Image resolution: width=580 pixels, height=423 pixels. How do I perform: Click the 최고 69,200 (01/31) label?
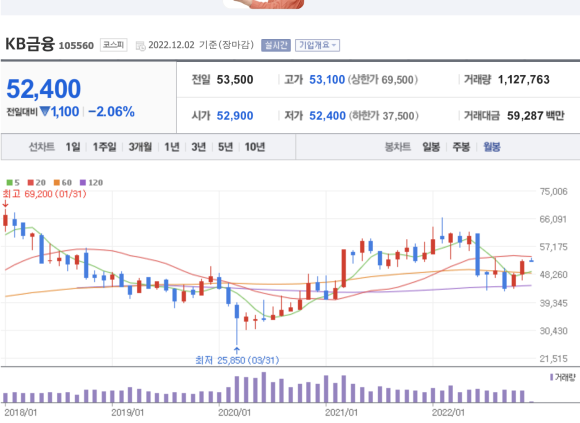click(x=44, y=194)
